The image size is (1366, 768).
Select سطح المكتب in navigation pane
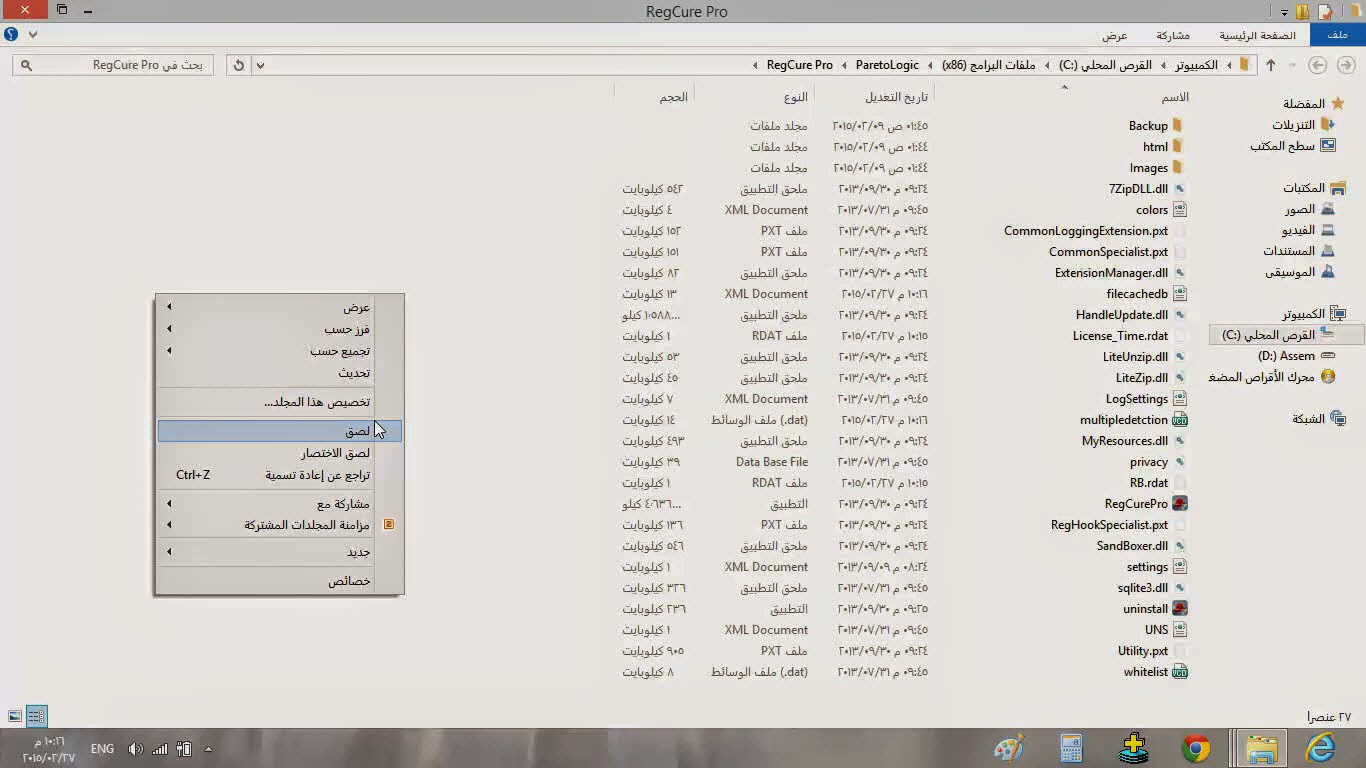[1282, 146]
